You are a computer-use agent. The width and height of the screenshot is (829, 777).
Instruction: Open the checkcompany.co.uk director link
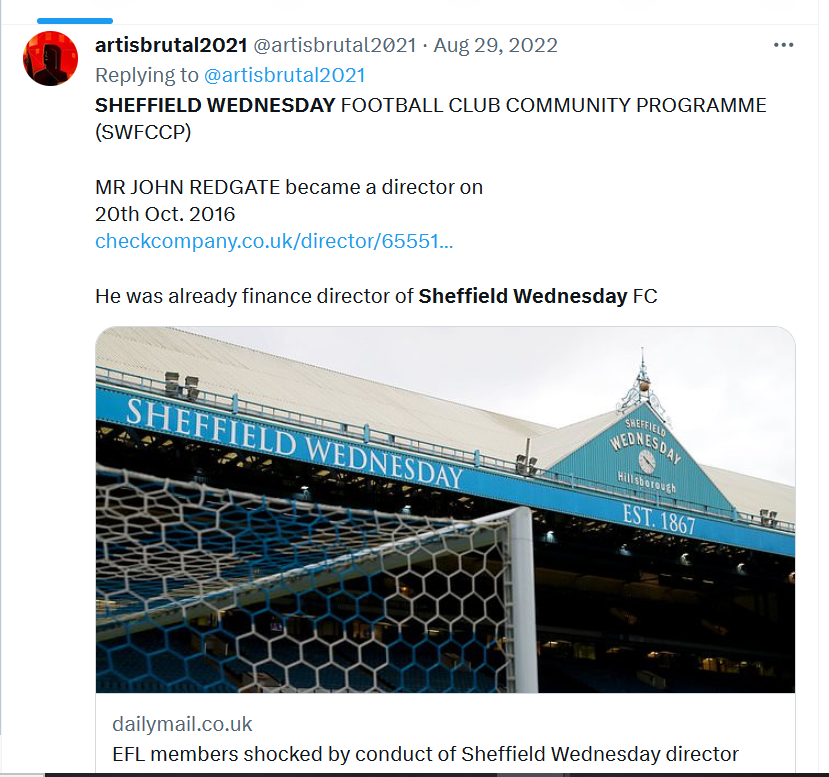(274, 241)
